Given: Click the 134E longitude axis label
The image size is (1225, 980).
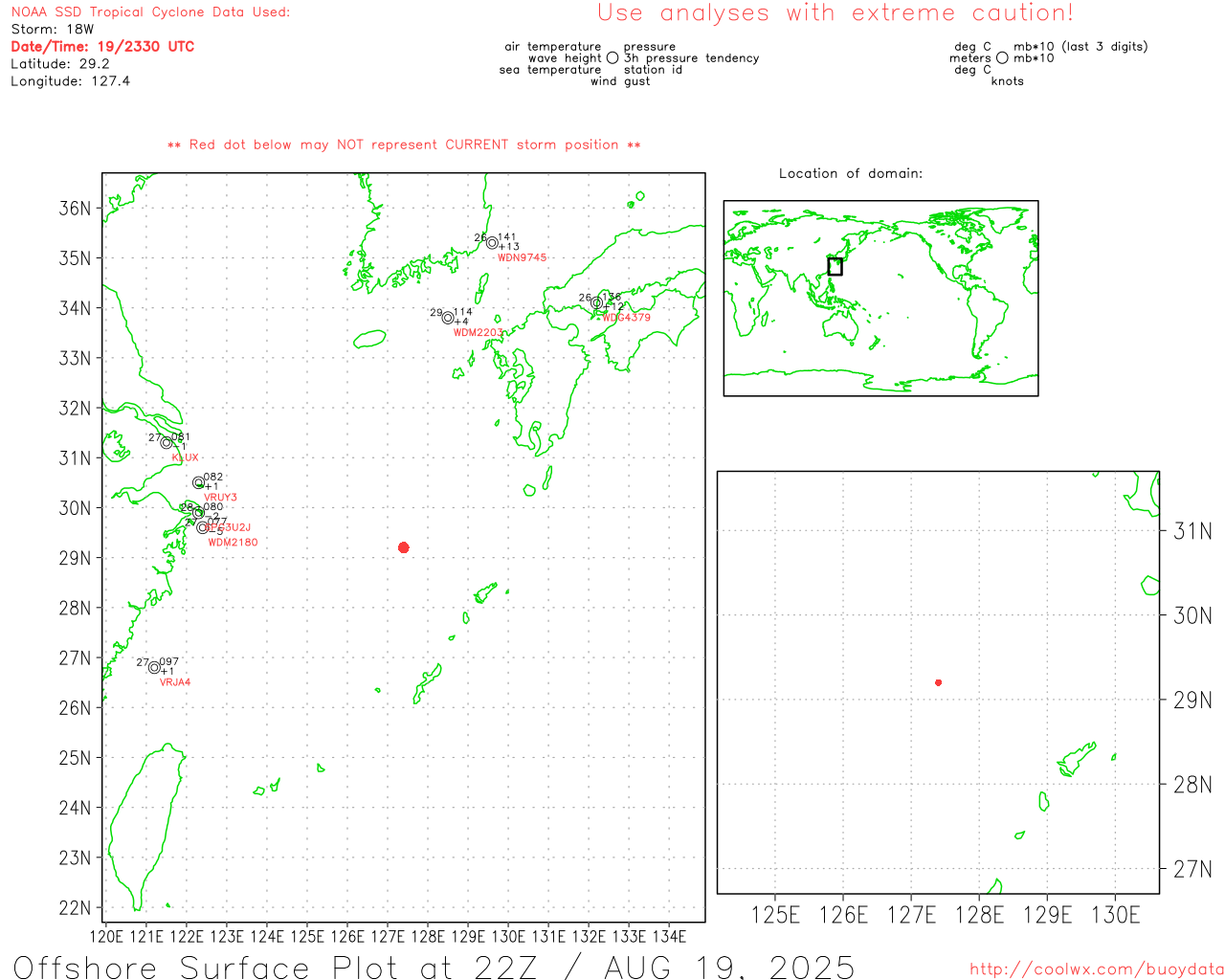Looking at the screenshot, I should [x=669, y=937].
